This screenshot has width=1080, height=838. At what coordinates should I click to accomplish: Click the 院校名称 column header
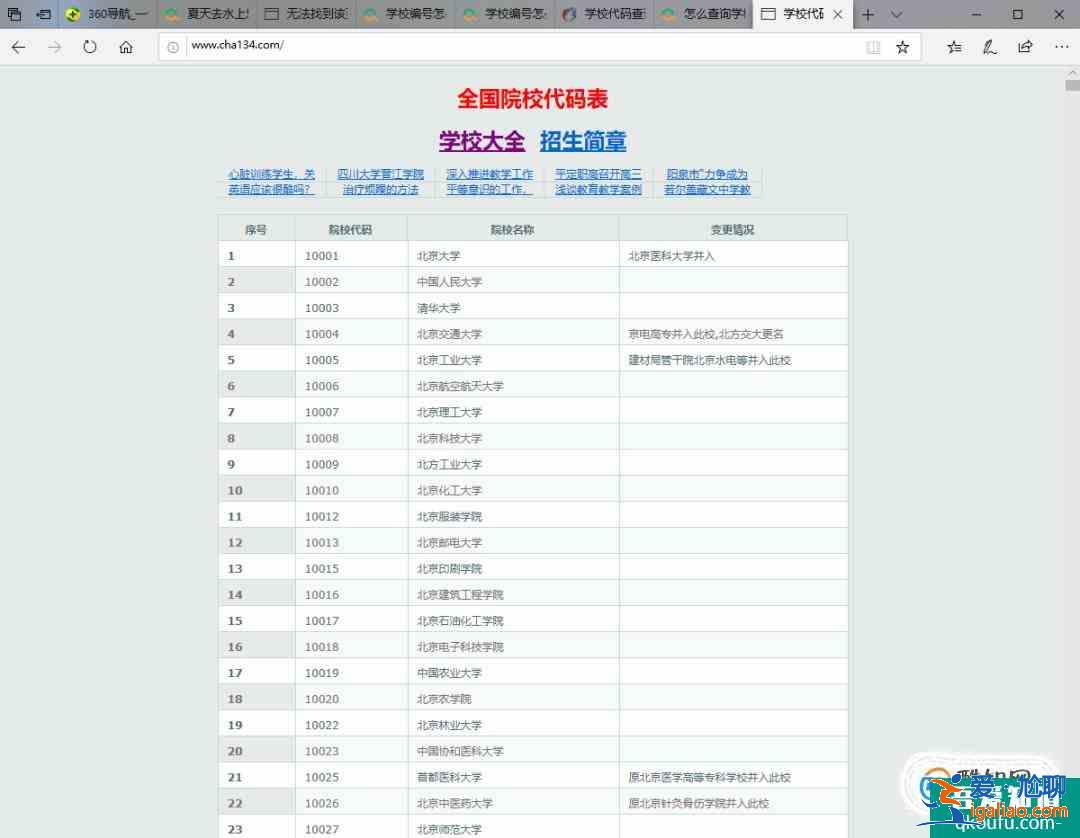(x=512, y=229)
